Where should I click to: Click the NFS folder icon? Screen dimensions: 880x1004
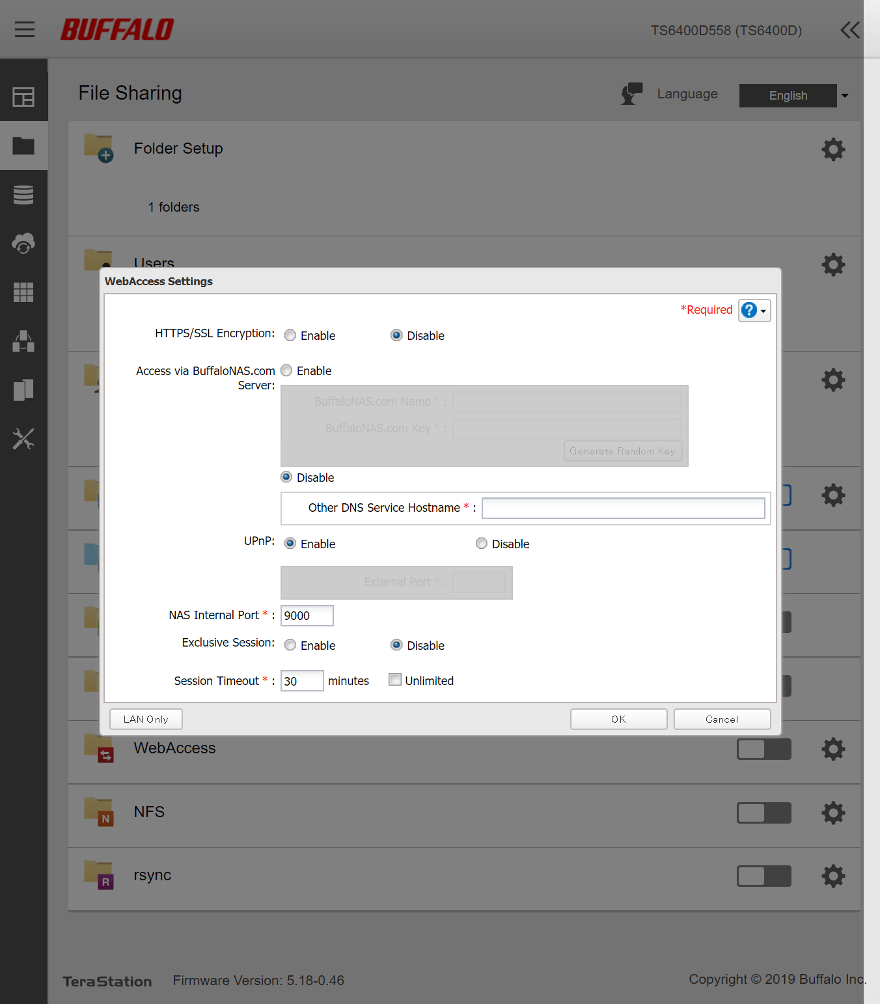pyautogui.click(x=99, y=812)
